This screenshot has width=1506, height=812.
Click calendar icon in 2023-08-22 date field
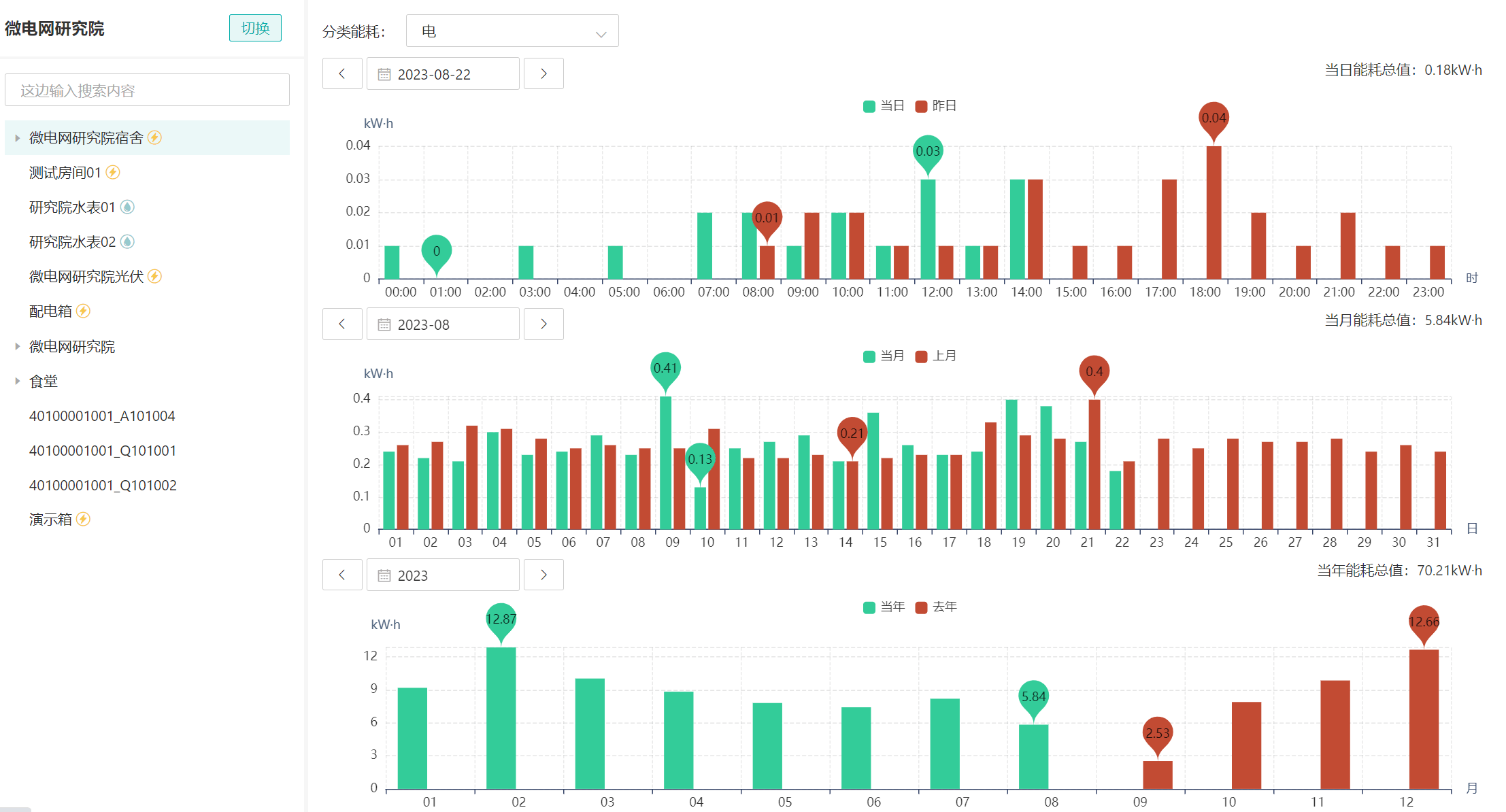[384, 74]
